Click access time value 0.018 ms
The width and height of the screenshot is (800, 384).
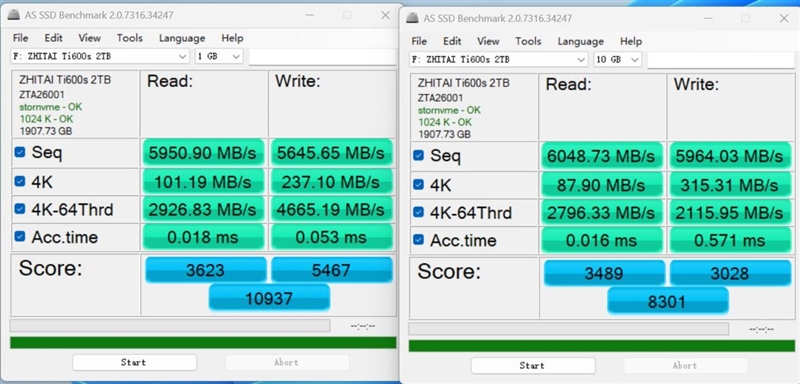(204, 236)
